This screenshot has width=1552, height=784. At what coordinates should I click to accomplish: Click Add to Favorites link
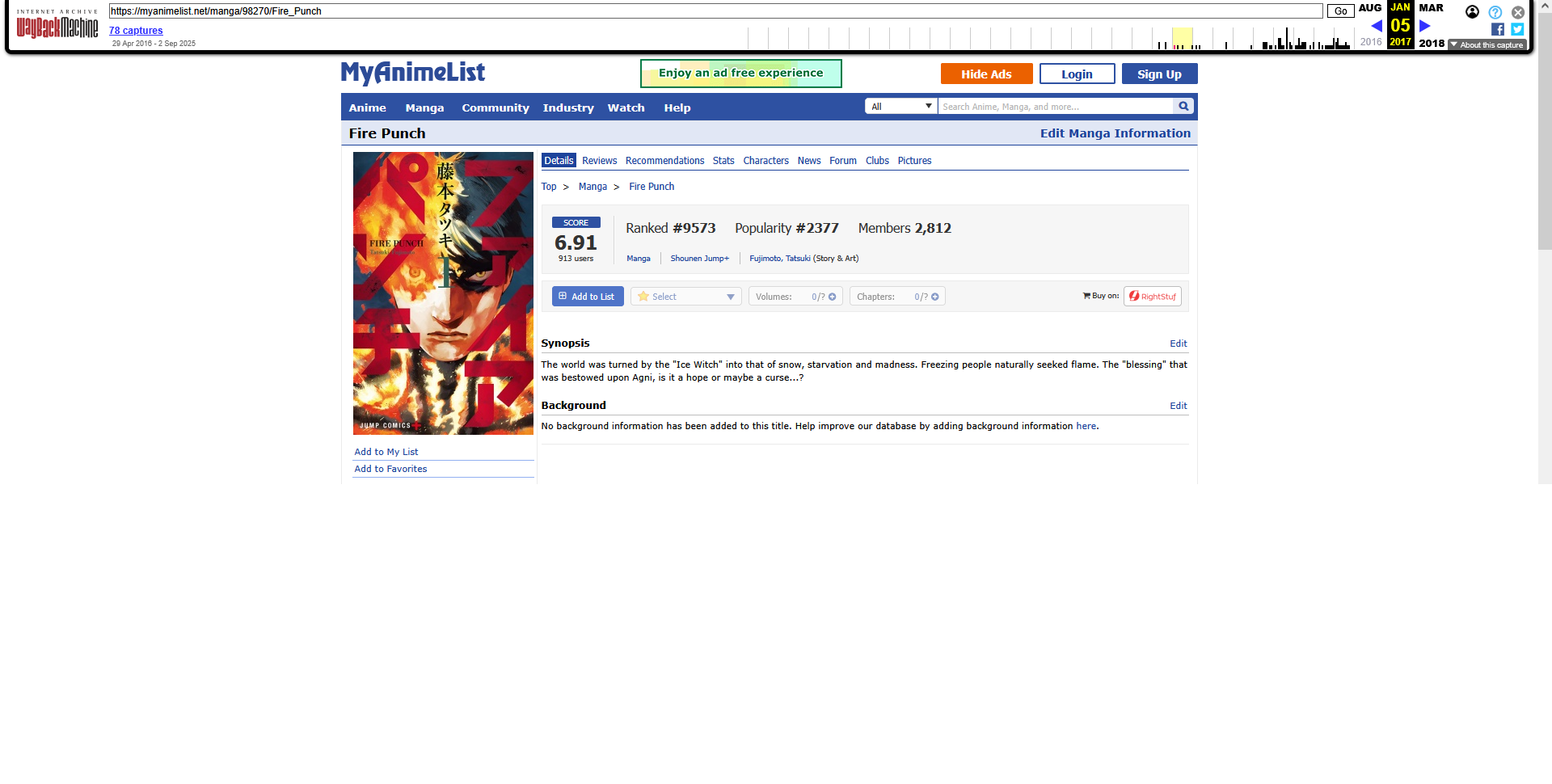[x=390, y=469]
